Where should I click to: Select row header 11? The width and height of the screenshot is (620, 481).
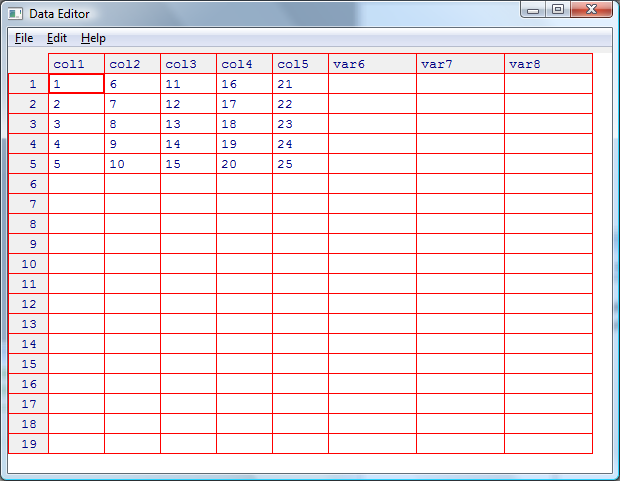click(x=28, y=284)
